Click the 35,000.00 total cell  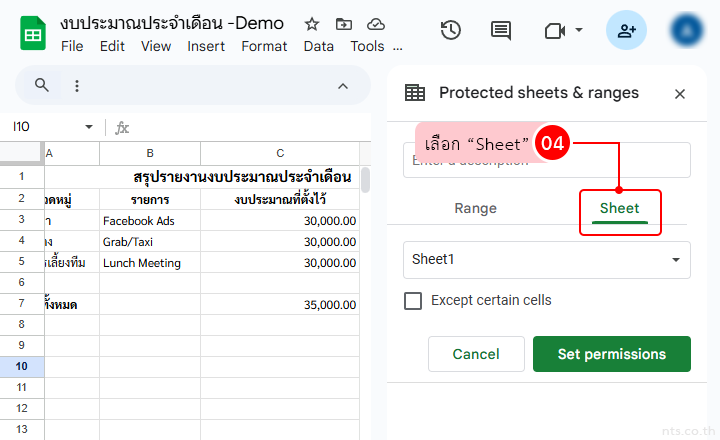click(x=280, y=305)
